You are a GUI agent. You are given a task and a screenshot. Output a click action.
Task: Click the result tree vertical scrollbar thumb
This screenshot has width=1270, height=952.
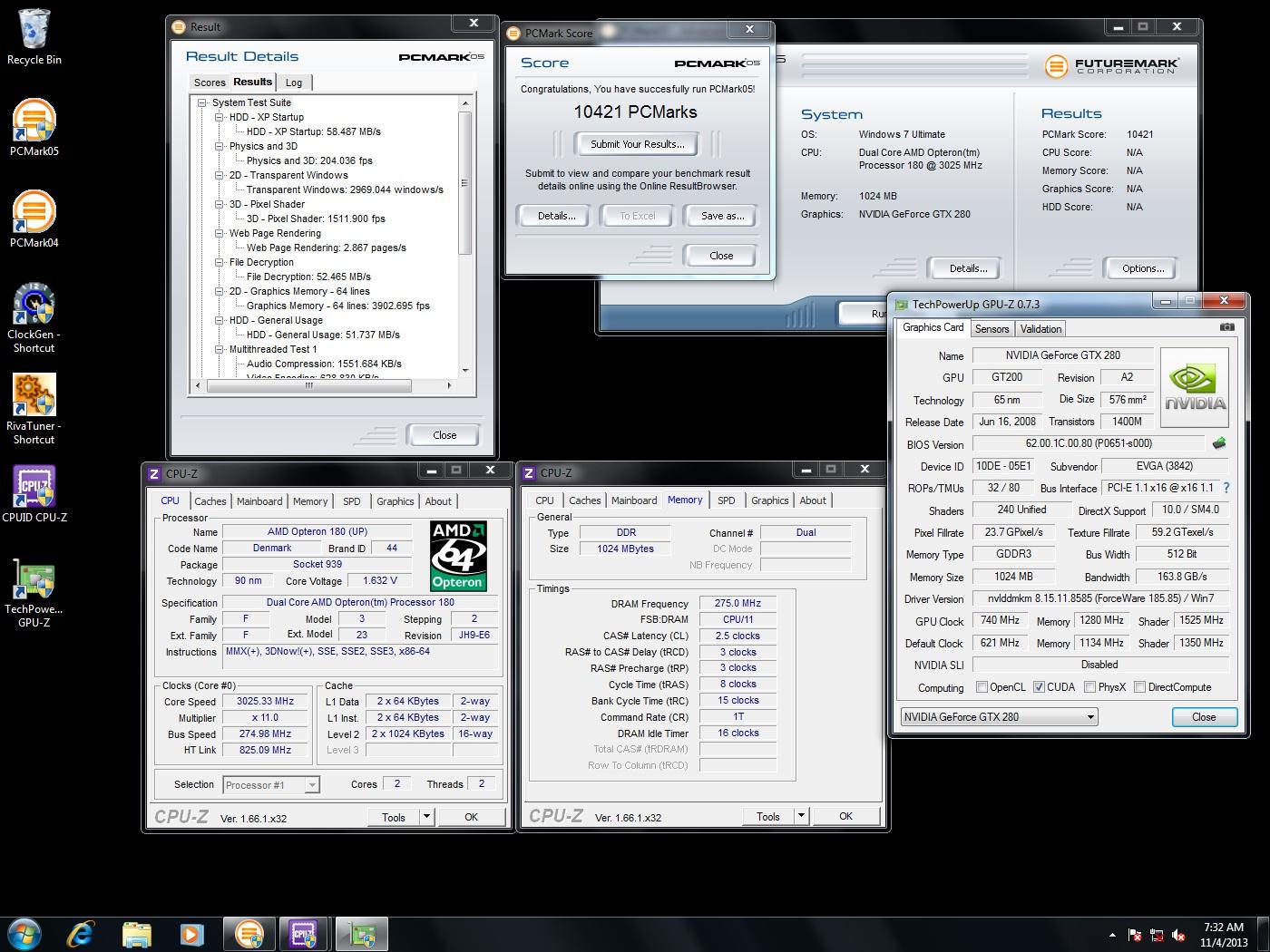(x=465, y=183)
